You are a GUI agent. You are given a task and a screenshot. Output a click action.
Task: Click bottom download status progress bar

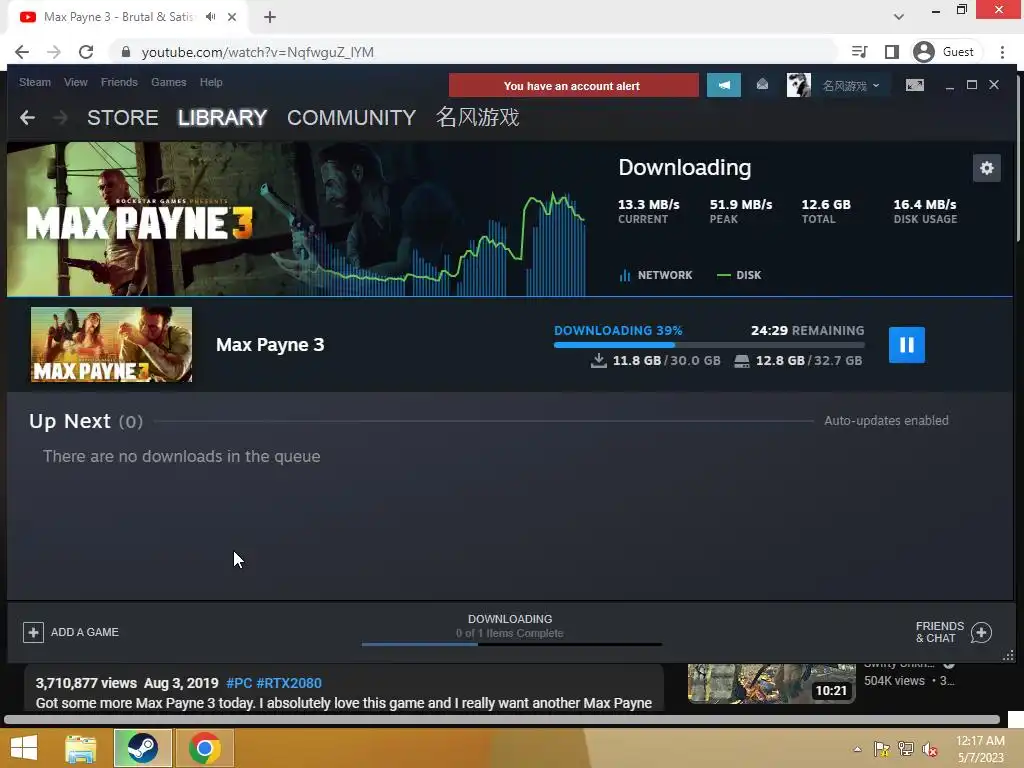tap(512, 645)
